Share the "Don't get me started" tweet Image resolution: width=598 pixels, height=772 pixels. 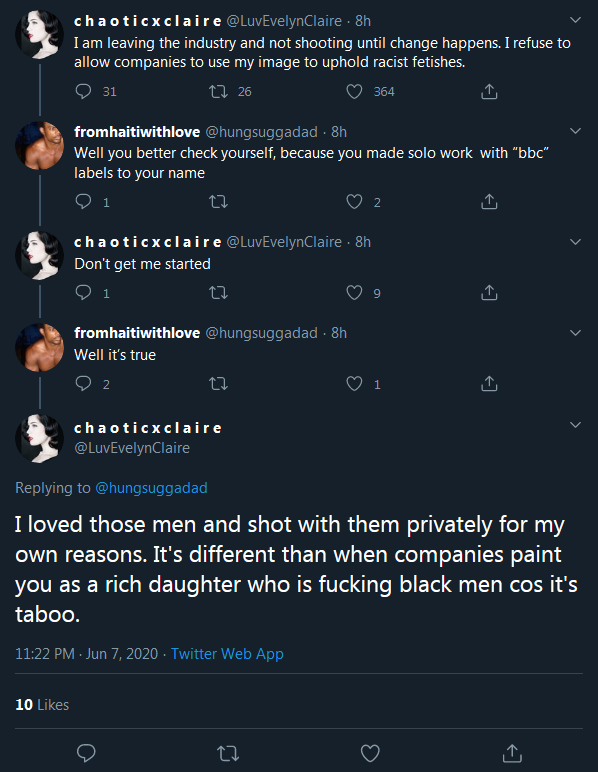[489, 293]
